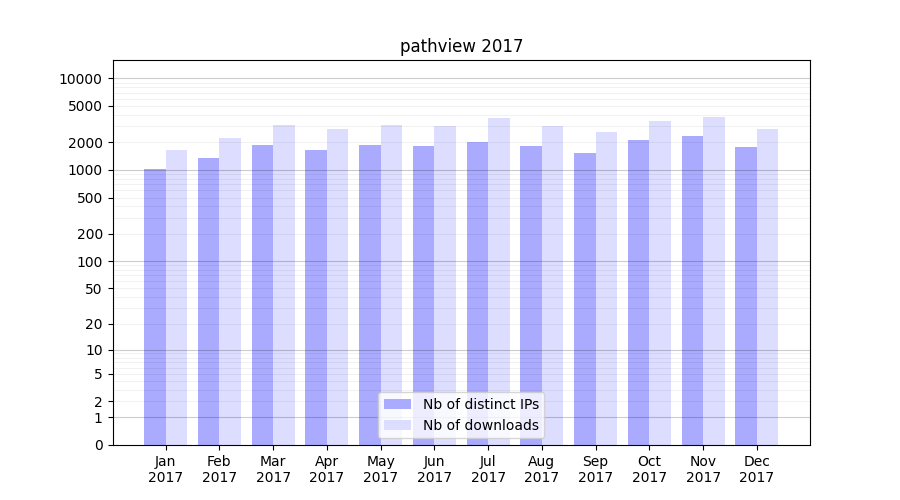Select the 0 y-axis tick label
Screen dimensions: 900x500
[x=98, y=445]
